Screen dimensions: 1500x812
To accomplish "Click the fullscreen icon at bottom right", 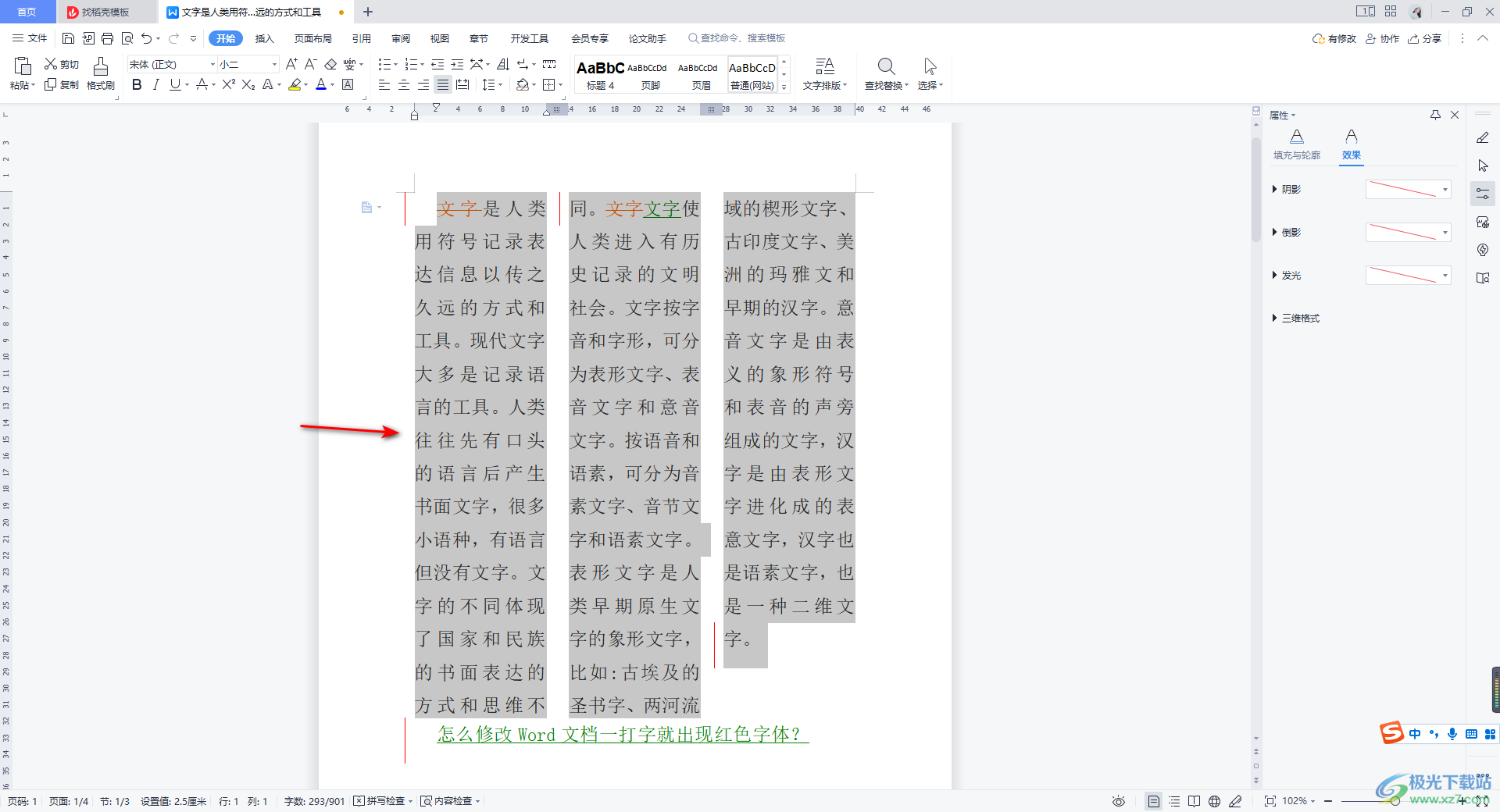I will click(1482, 801).
